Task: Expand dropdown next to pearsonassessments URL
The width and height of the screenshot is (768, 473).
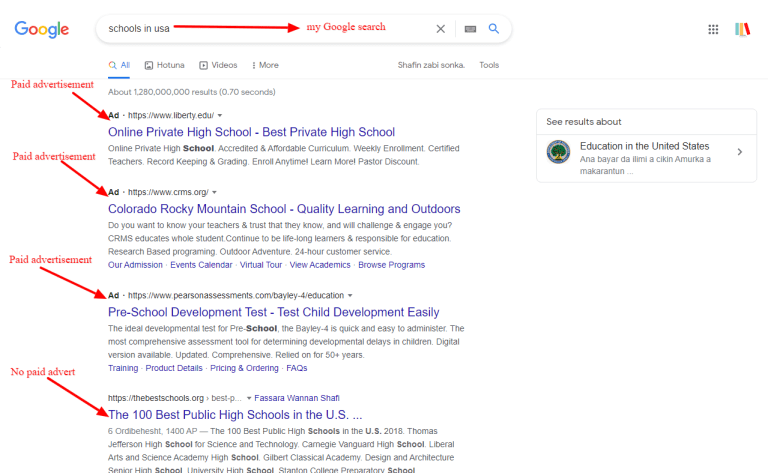Action: click(350, 296)
